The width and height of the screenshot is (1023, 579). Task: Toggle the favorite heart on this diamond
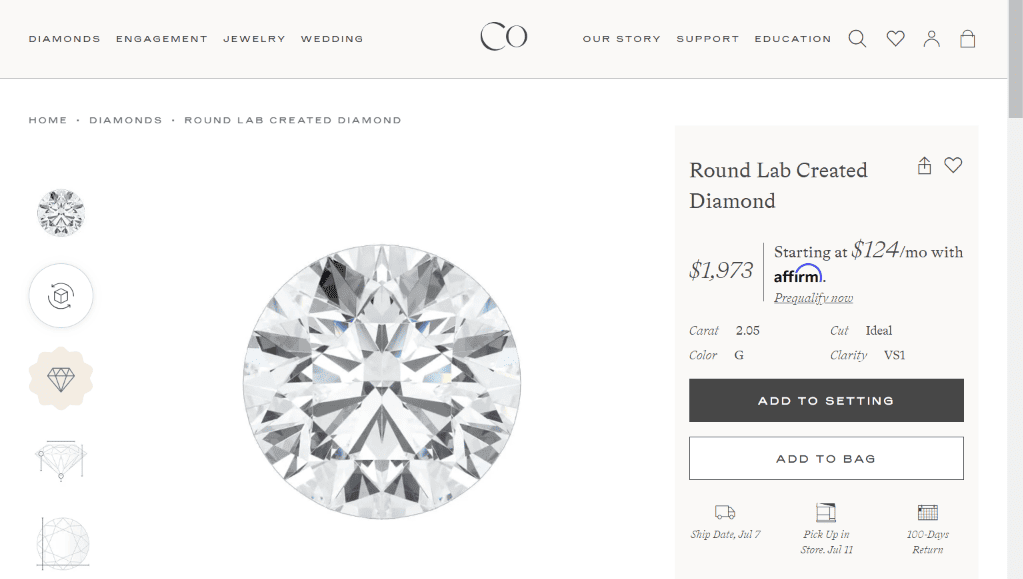953,165
